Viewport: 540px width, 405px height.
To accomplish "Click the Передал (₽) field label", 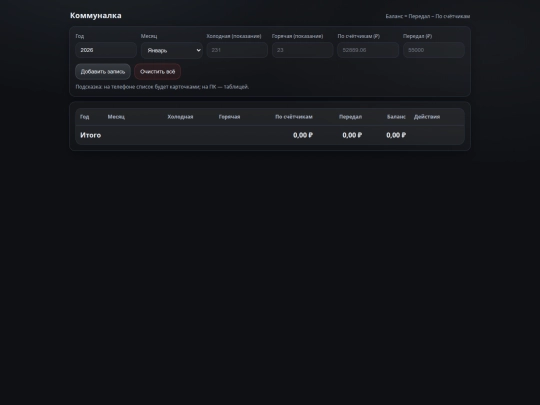I will pyautogui.click(x=417, y=36).
